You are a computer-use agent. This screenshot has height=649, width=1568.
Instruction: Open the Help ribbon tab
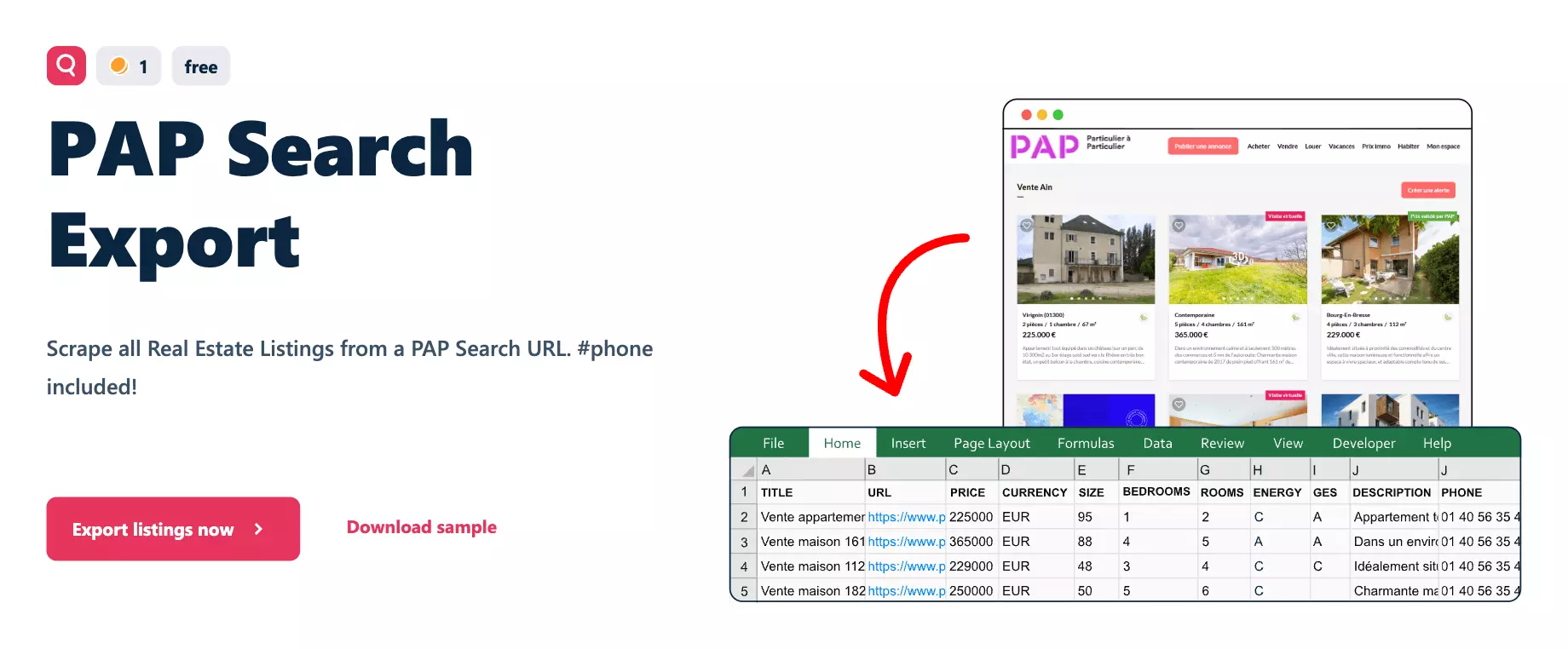tap(1437, 443)
